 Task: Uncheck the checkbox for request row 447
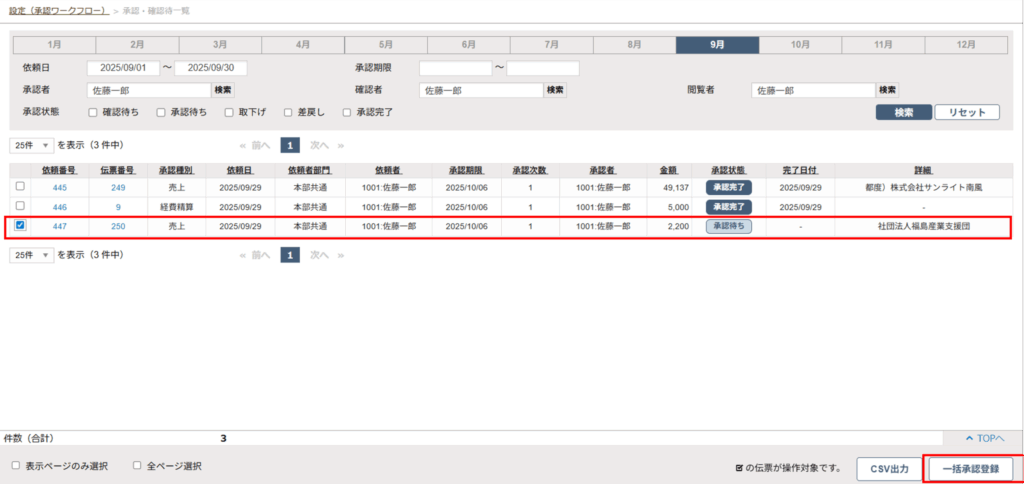[20, 226]
